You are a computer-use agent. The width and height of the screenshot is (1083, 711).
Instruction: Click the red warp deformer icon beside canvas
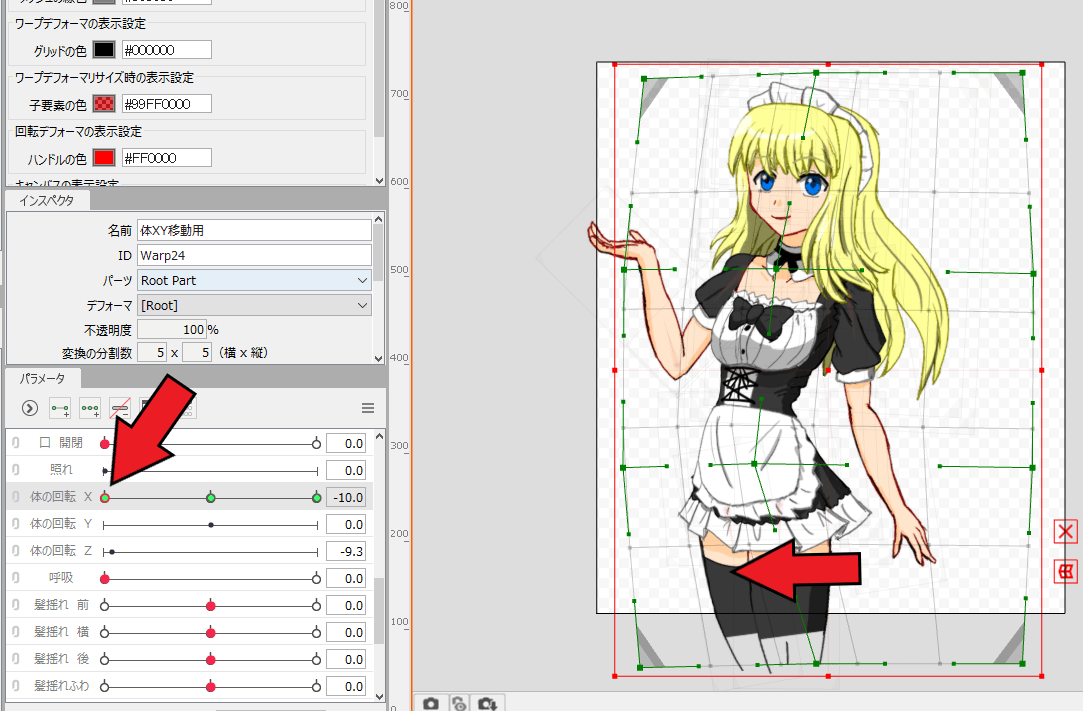[x=1064, y=571]
